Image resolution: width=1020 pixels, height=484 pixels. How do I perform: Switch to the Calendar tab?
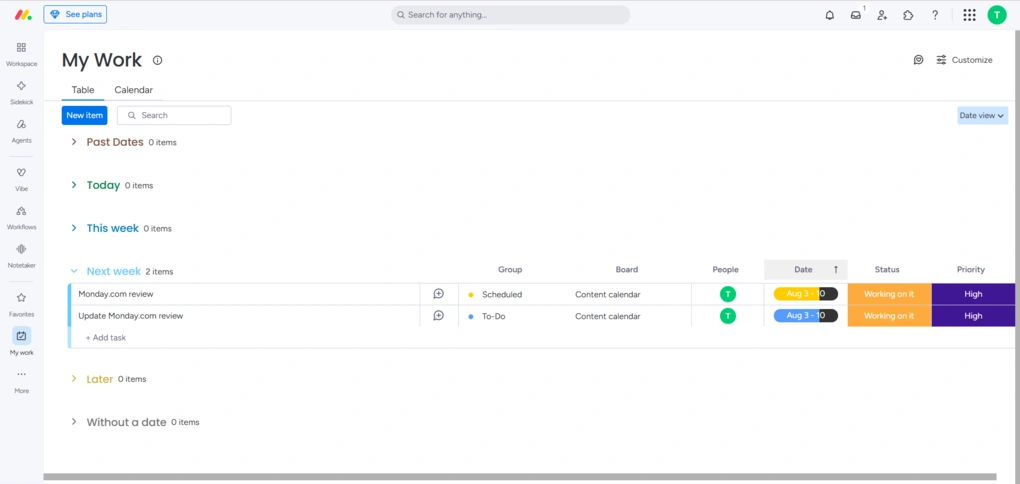pyautogui.click(x=133, y=90)
